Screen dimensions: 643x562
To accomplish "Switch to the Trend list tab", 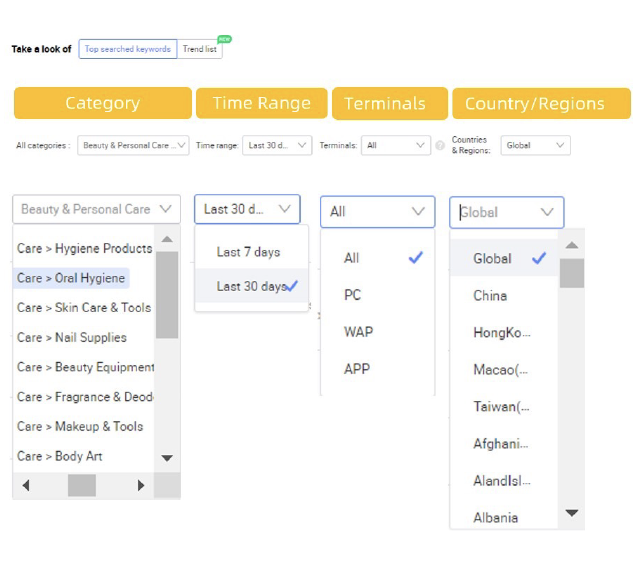I will click(x=199, y=49).
